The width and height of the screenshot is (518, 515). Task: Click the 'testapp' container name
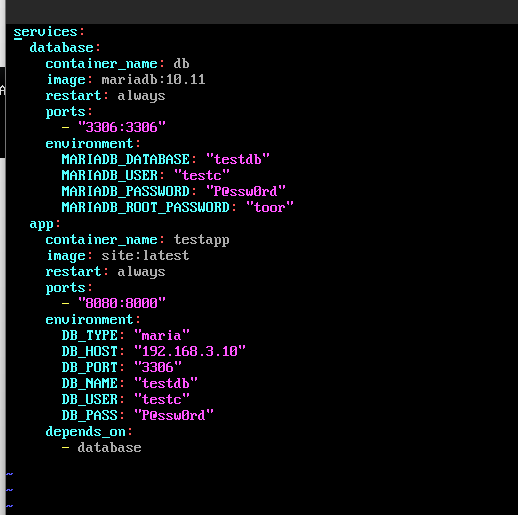(x=201, y=240)
